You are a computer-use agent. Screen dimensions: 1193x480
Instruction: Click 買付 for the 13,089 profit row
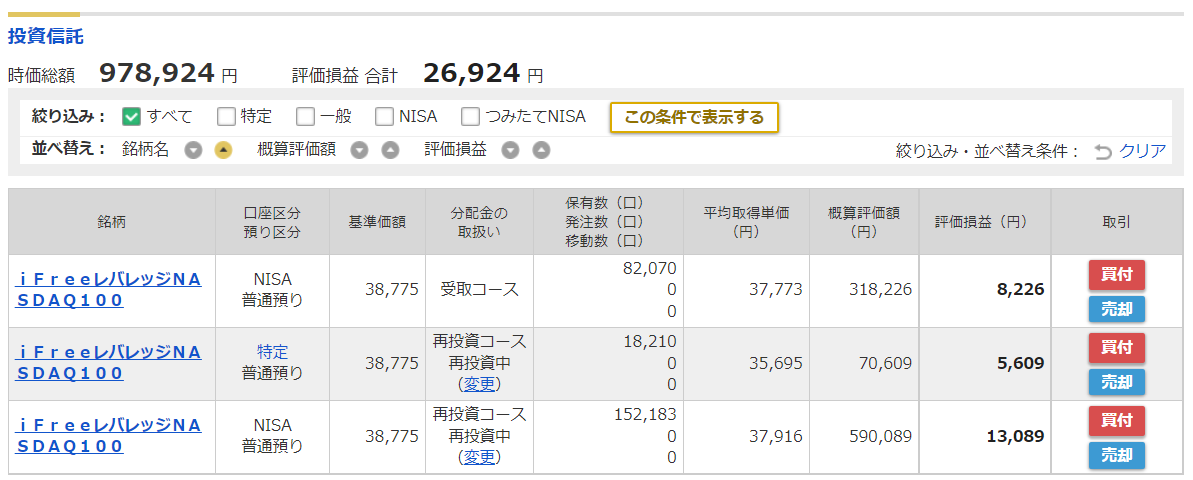(1116, 421)
